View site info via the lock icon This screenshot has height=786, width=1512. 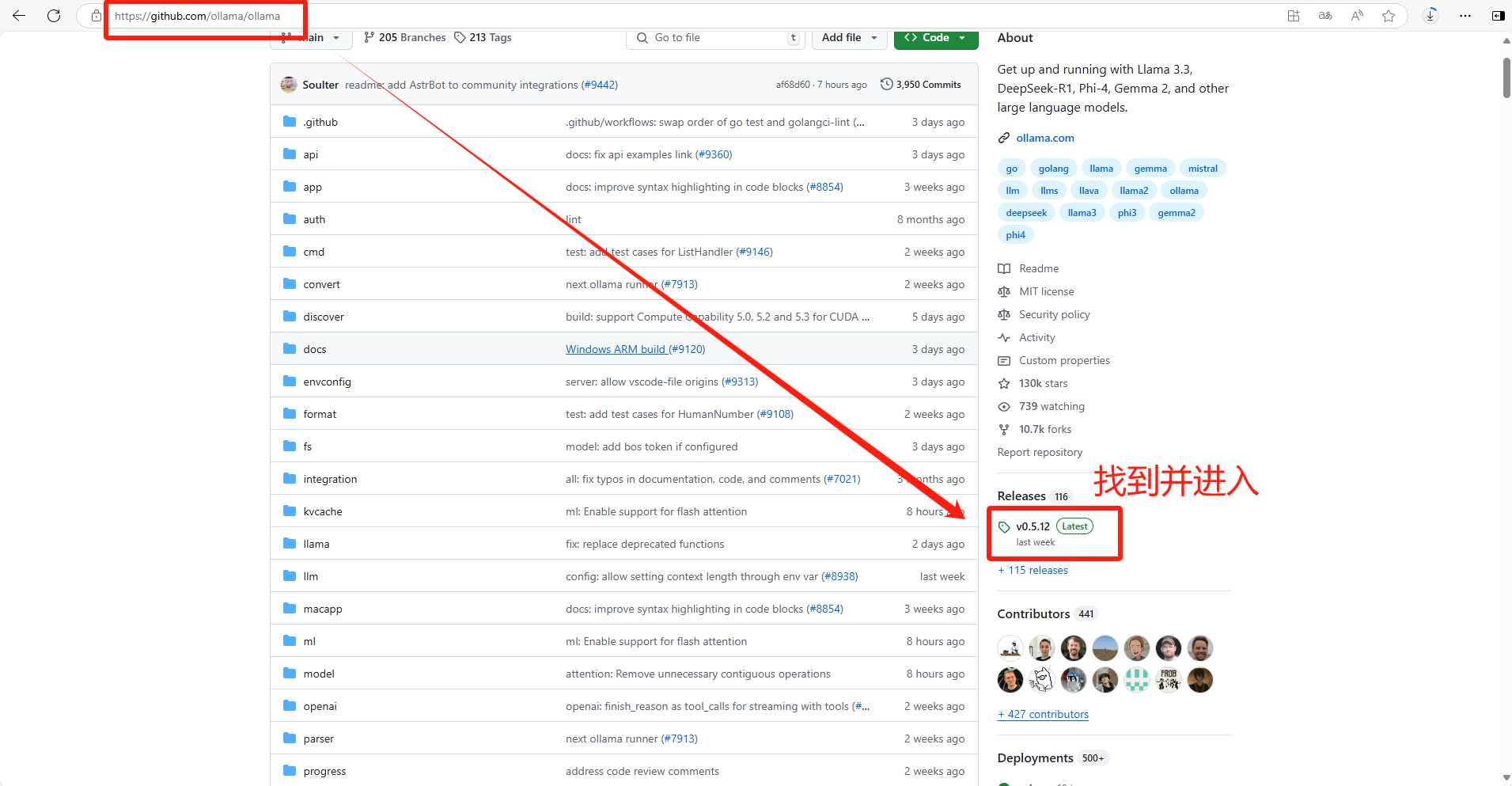point(96,16)
